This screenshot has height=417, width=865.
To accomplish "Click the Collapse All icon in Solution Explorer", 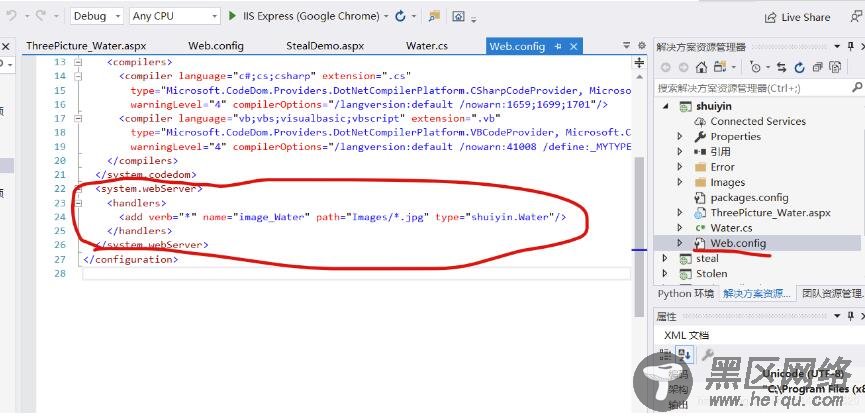I will pos(818,67).
